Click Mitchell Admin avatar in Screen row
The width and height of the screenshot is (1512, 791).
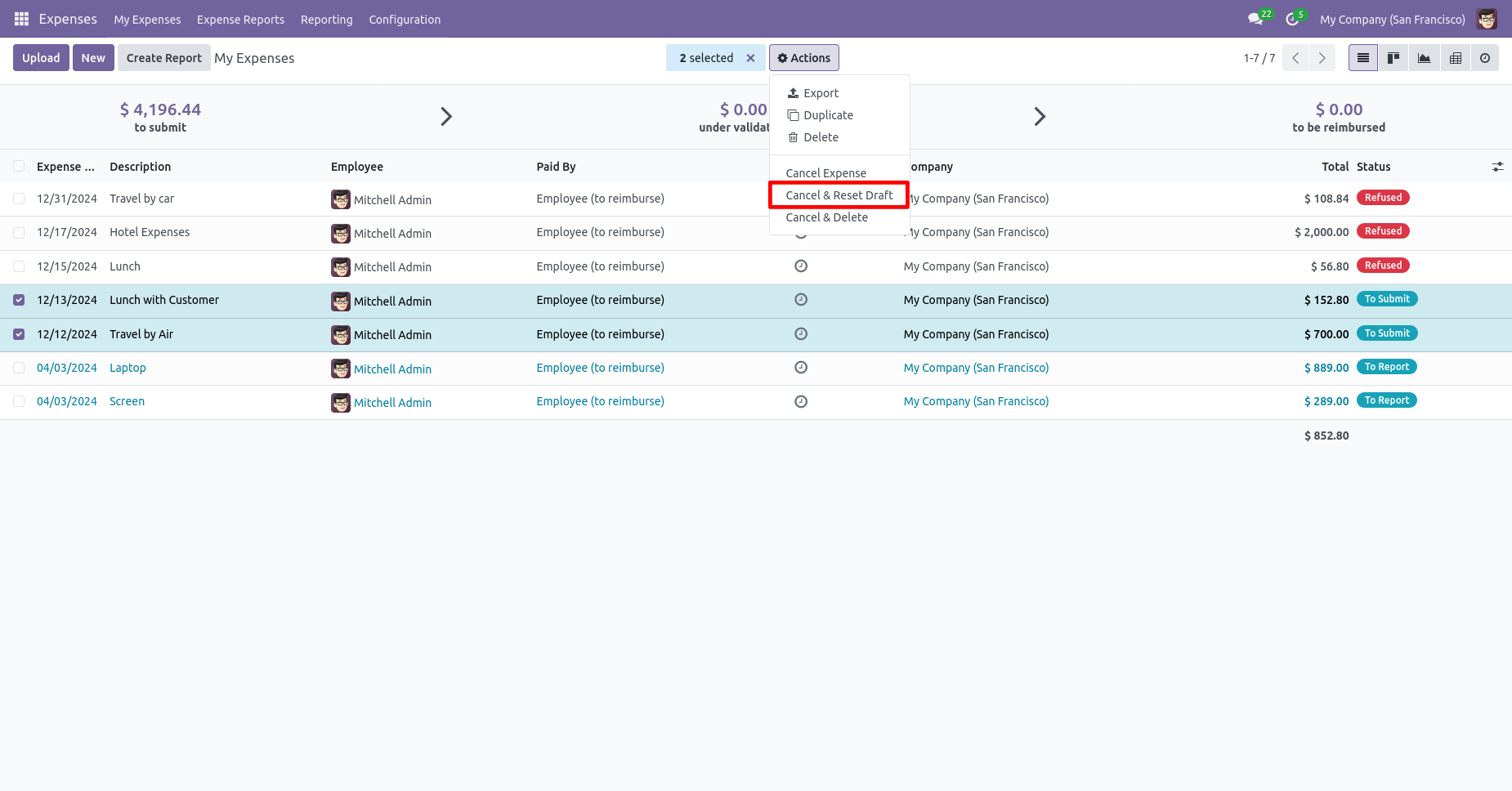tap(341, 402)
